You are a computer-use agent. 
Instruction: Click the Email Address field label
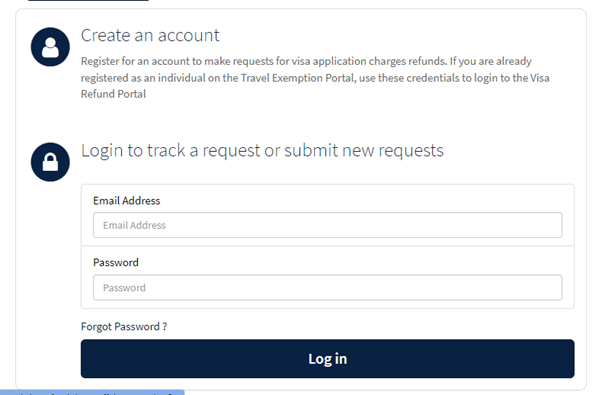126,200
